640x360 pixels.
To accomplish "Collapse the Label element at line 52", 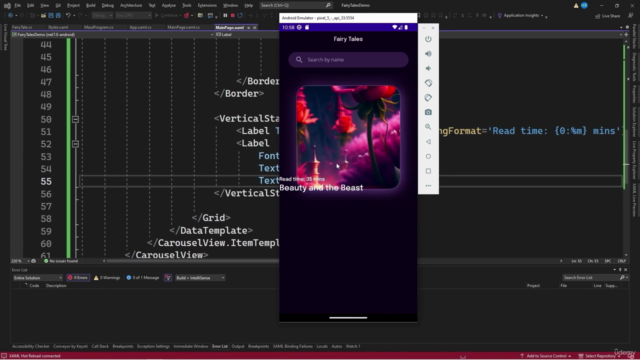I will tap(76, 144).
